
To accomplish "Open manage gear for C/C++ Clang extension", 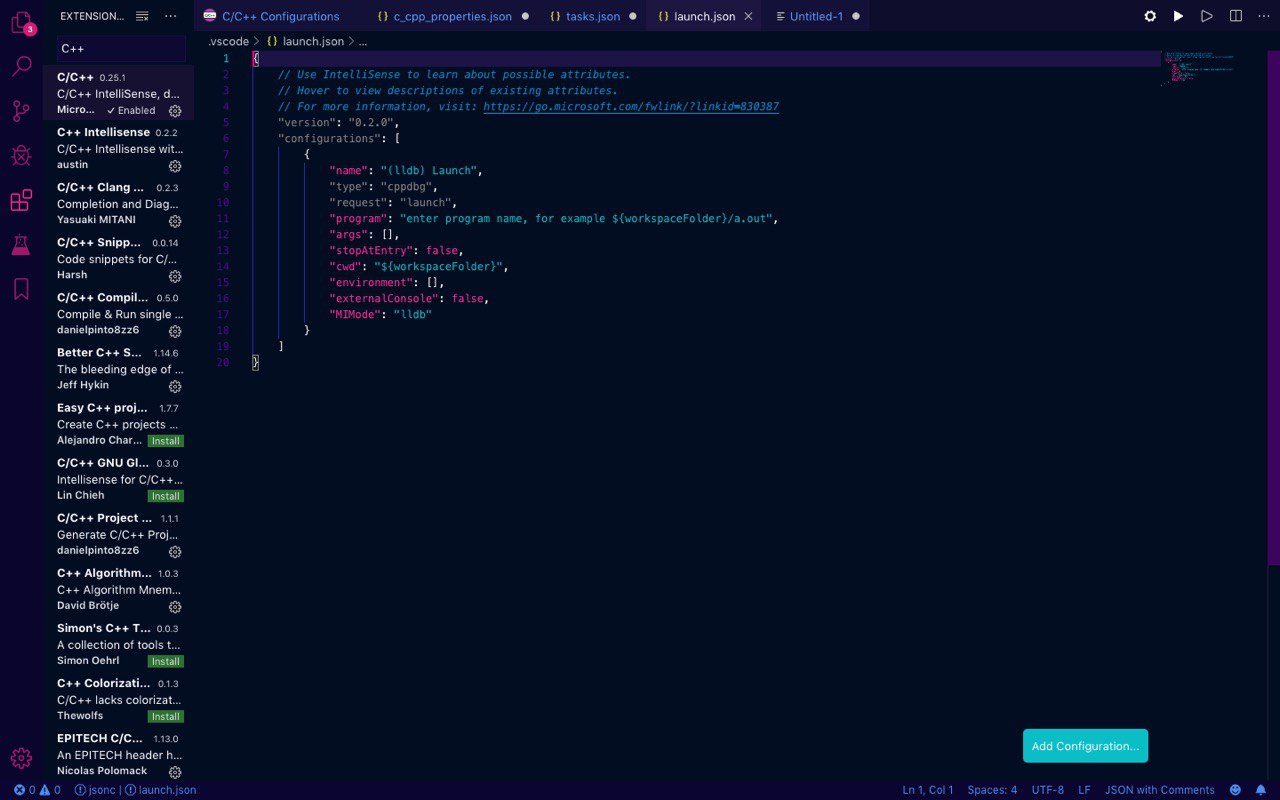I will tap(175, 221).
